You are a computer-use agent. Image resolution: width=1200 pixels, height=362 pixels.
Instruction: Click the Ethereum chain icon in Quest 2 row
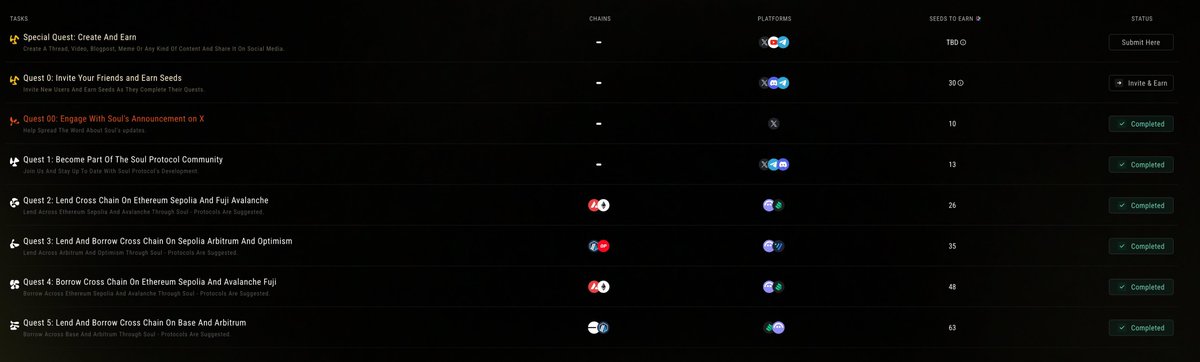coord(603,205)
